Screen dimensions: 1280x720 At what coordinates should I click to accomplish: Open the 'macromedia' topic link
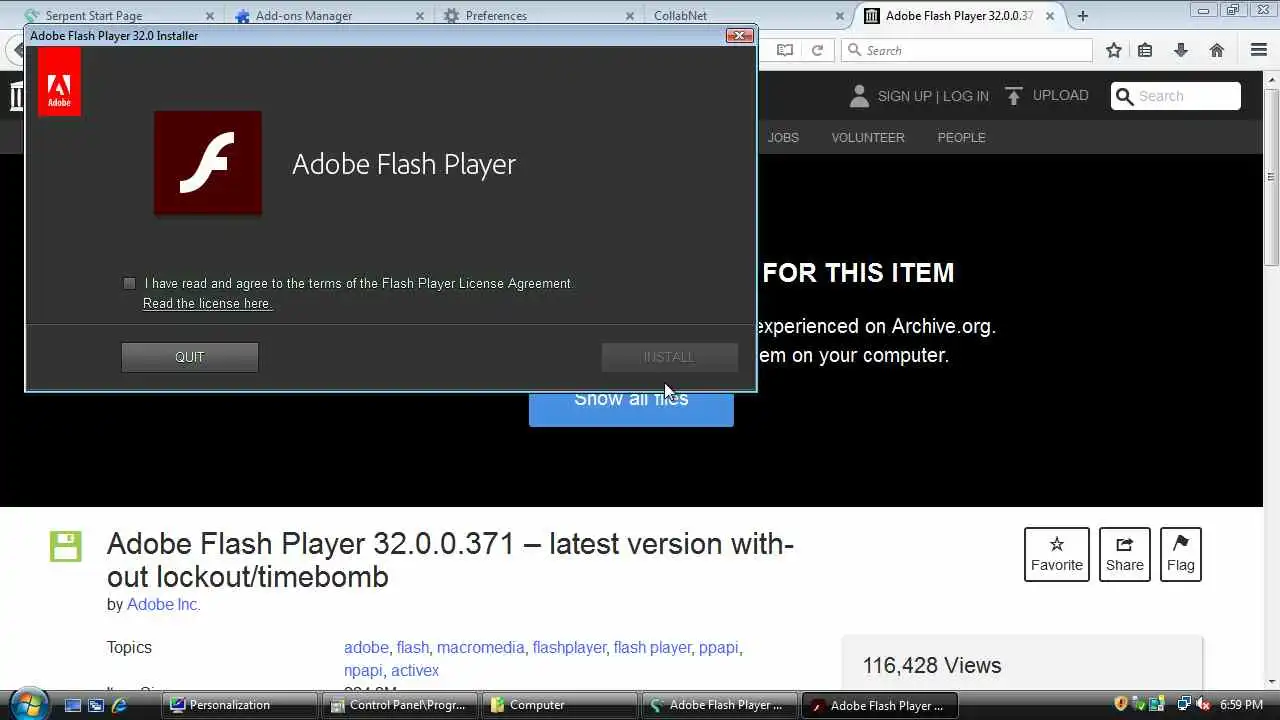pyautogui.click(x=481, y=648)
